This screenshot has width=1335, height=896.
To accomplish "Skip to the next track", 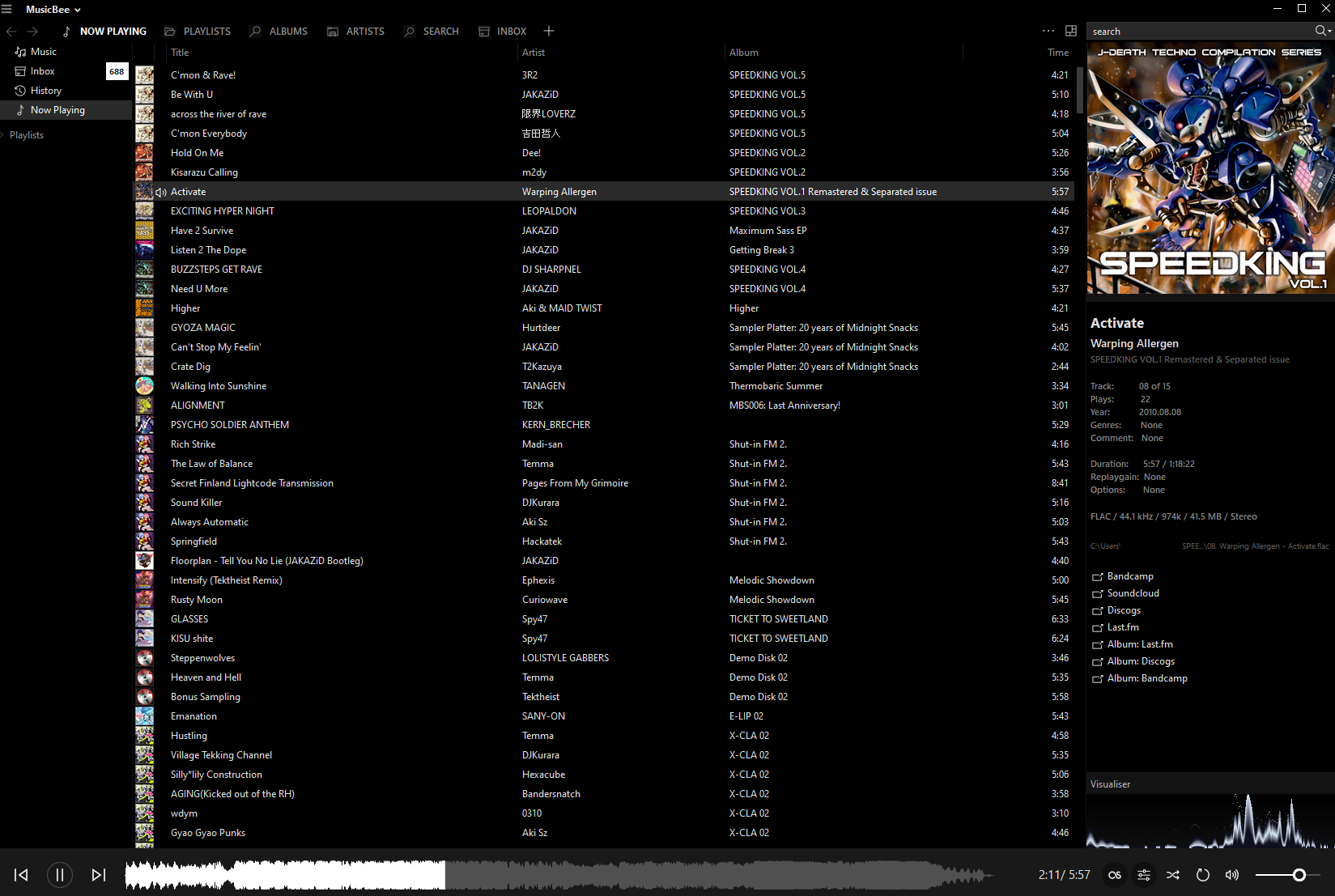I will [x=99, y=875].
